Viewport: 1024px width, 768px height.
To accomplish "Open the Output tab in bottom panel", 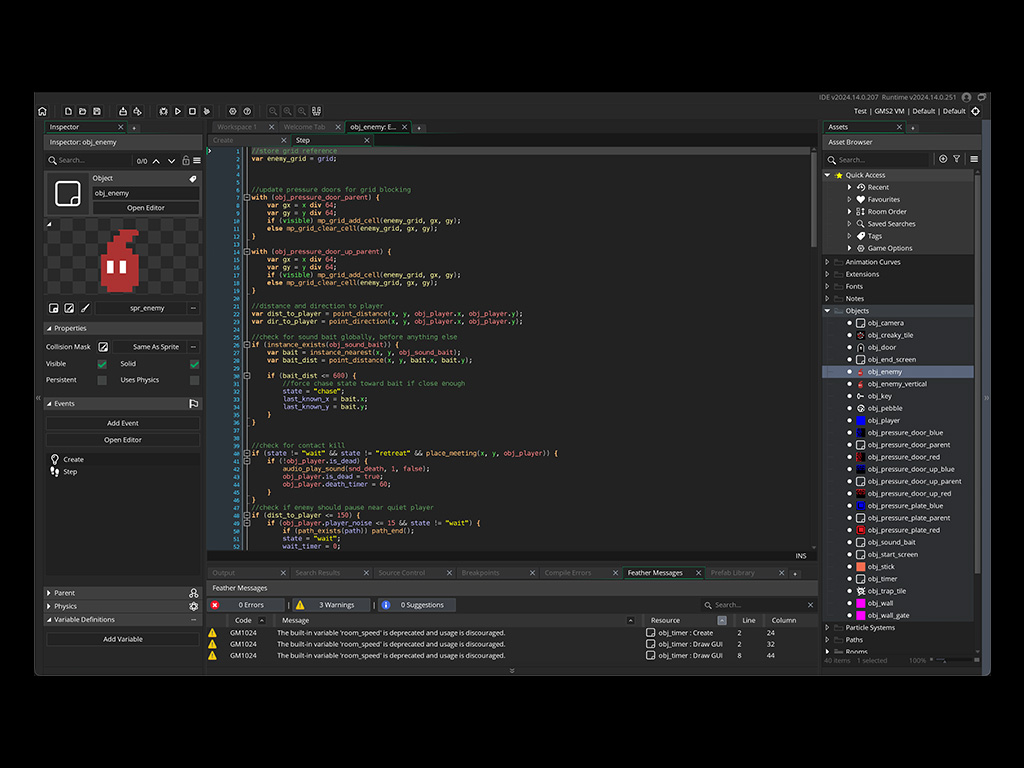I will point(224,573).
